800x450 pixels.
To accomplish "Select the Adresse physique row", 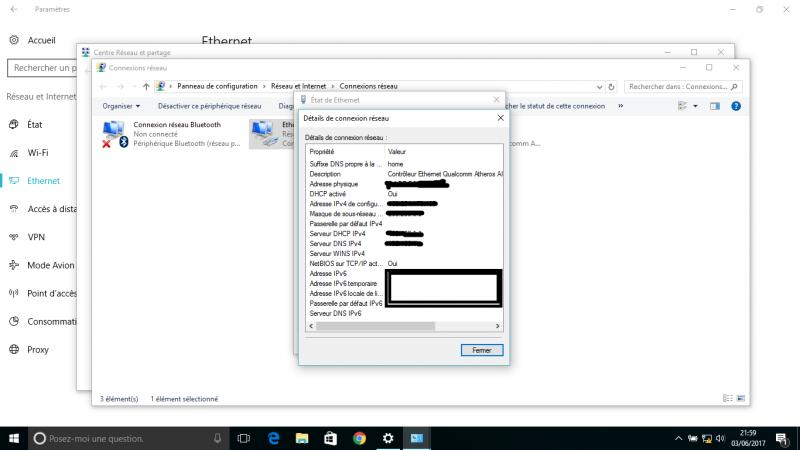I will tap(404, 184).
